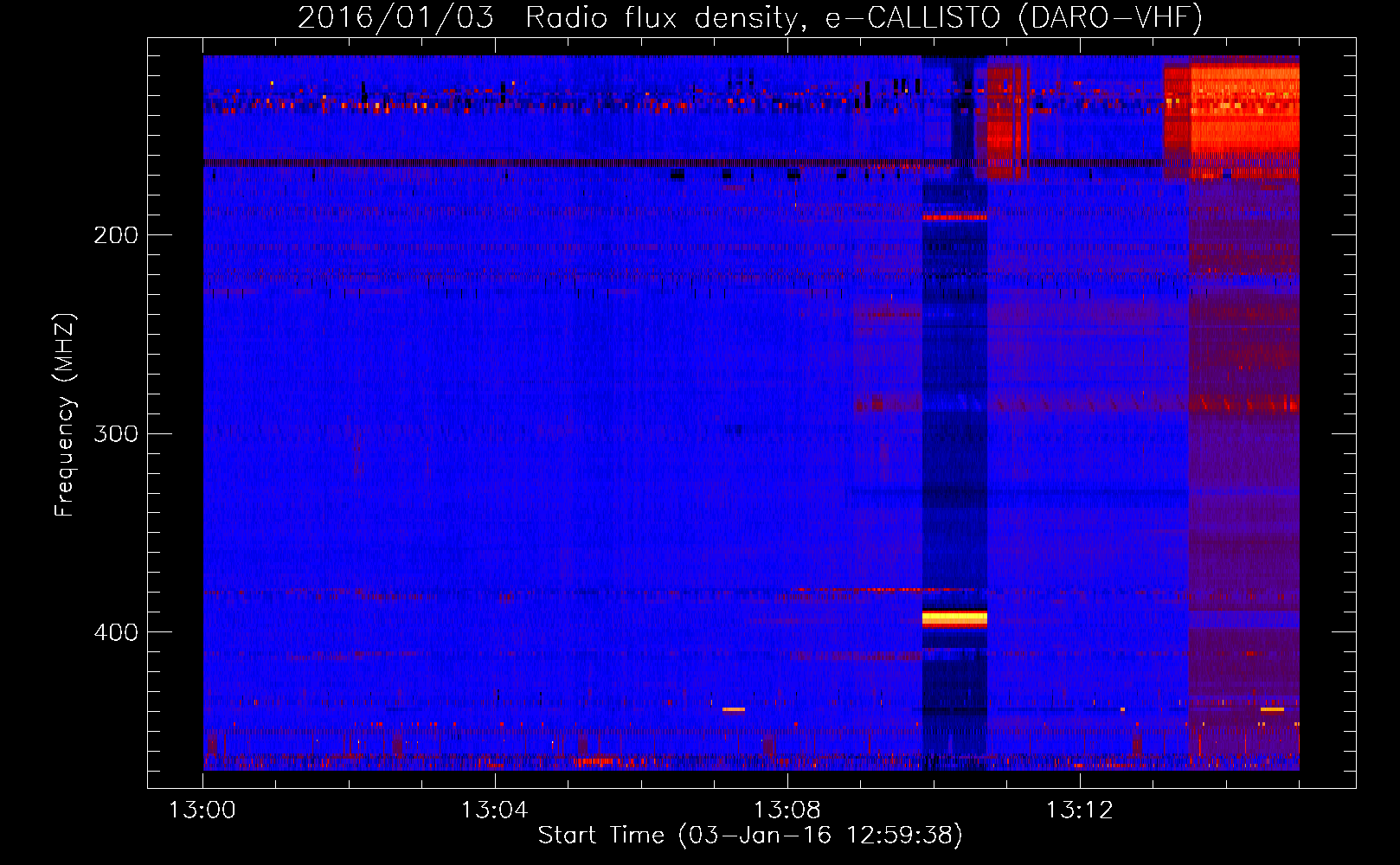Click the 13:12 time tick label
The height and width of the screenshot is (865, 1400).
point(1079,811)
